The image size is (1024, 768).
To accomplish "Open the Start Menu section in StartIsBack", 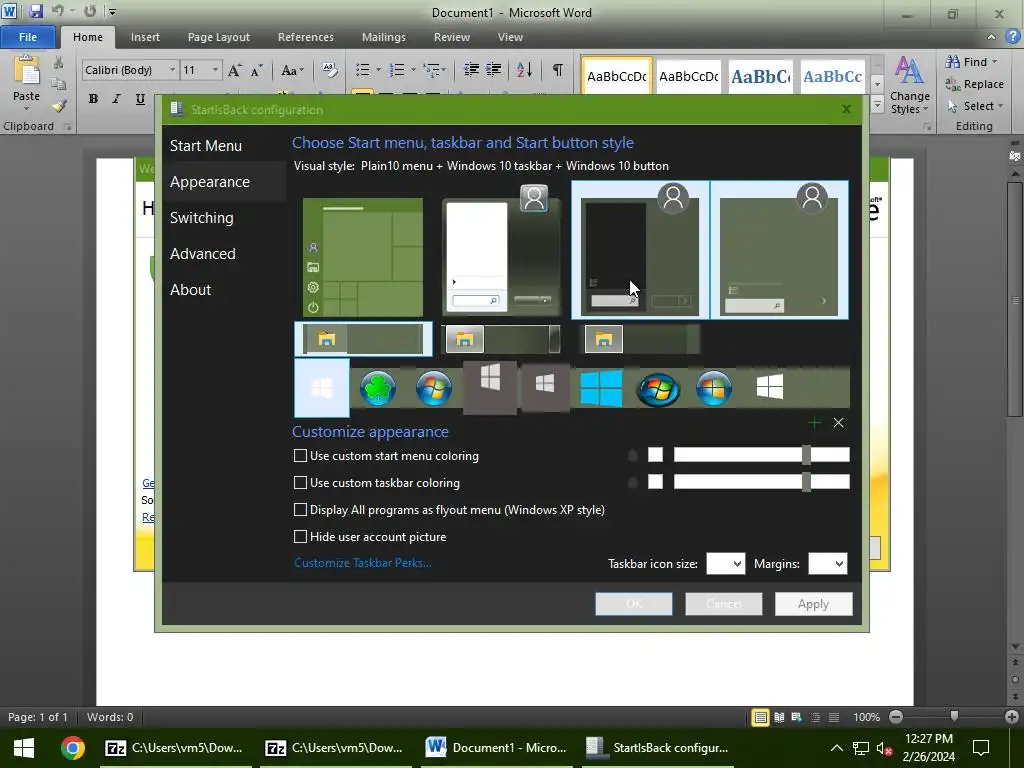I will pos(206,146).
